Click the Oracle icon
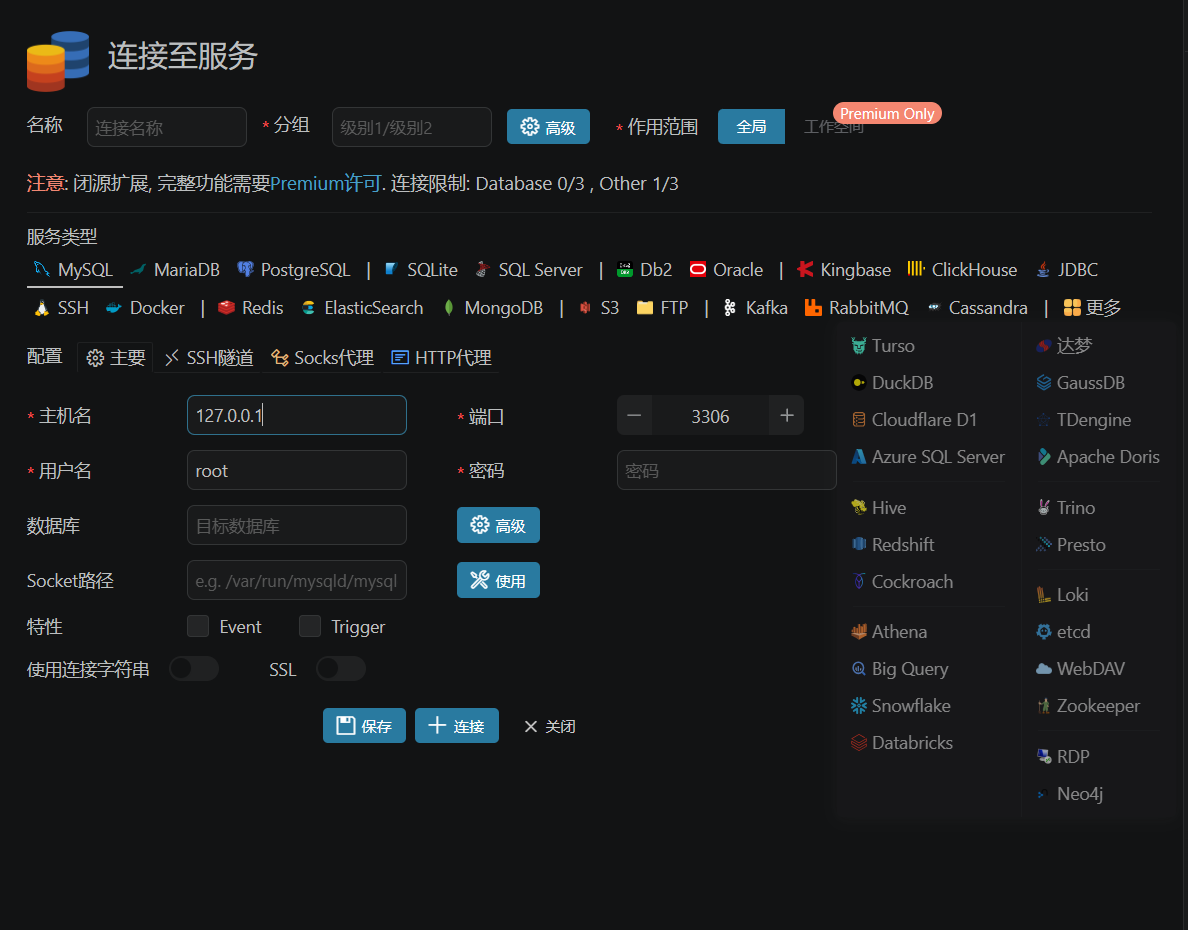Screen dimensions: 1188x930 pos(698,270)
